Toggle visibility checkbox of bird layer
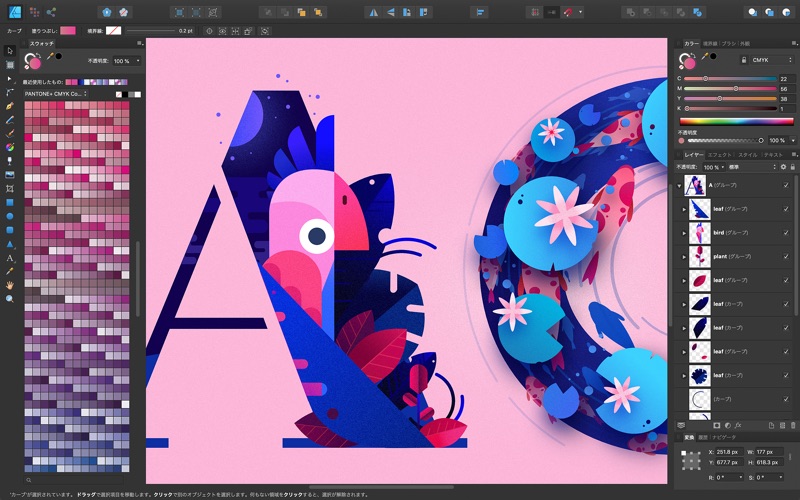800x500 pixels. 786,233
